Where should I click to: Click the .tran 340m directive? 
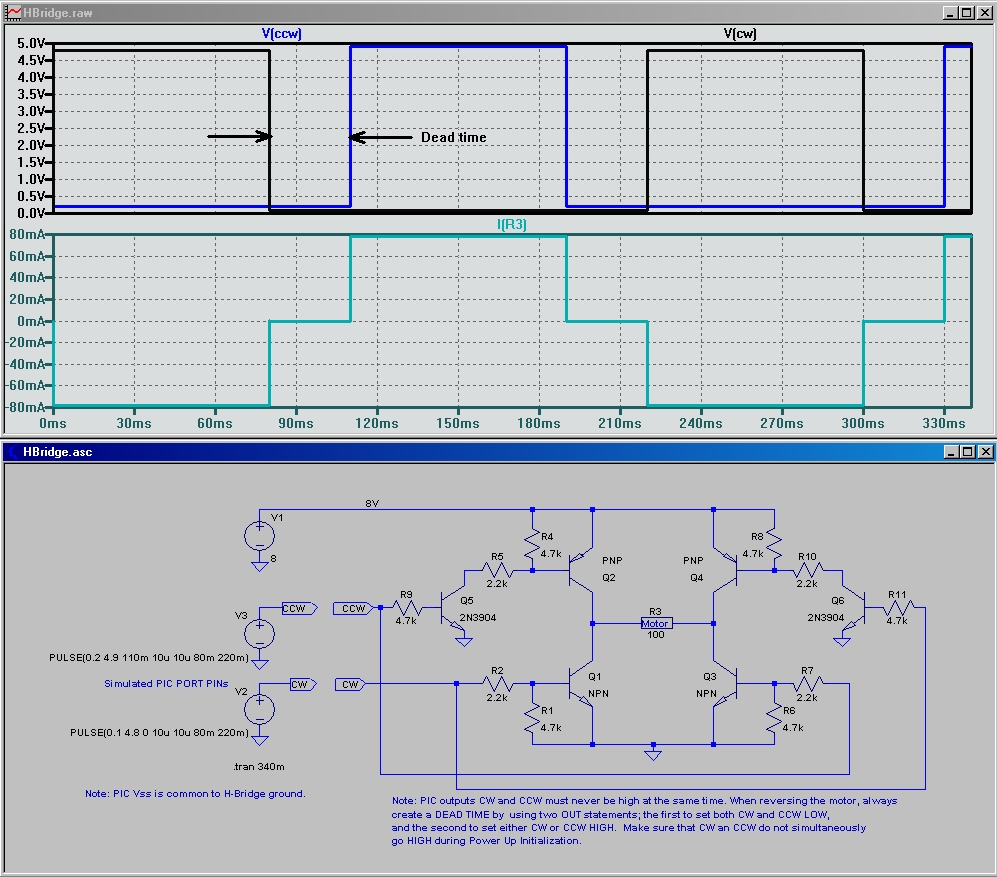pyautogui.click(x=259, y=766)
